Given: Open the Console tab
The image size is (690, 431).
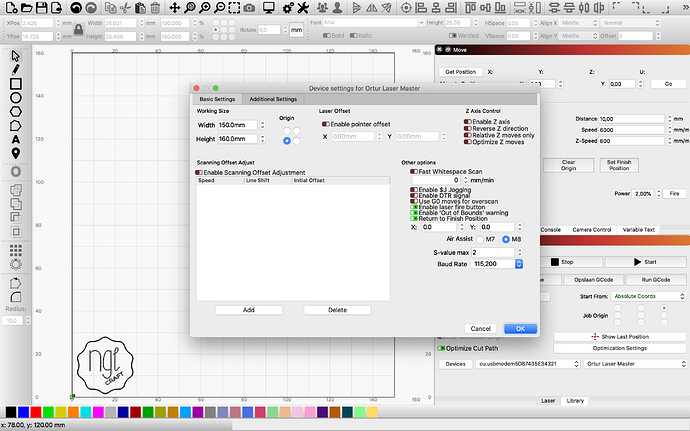Looking at the screenshot, I should point(551,230).
